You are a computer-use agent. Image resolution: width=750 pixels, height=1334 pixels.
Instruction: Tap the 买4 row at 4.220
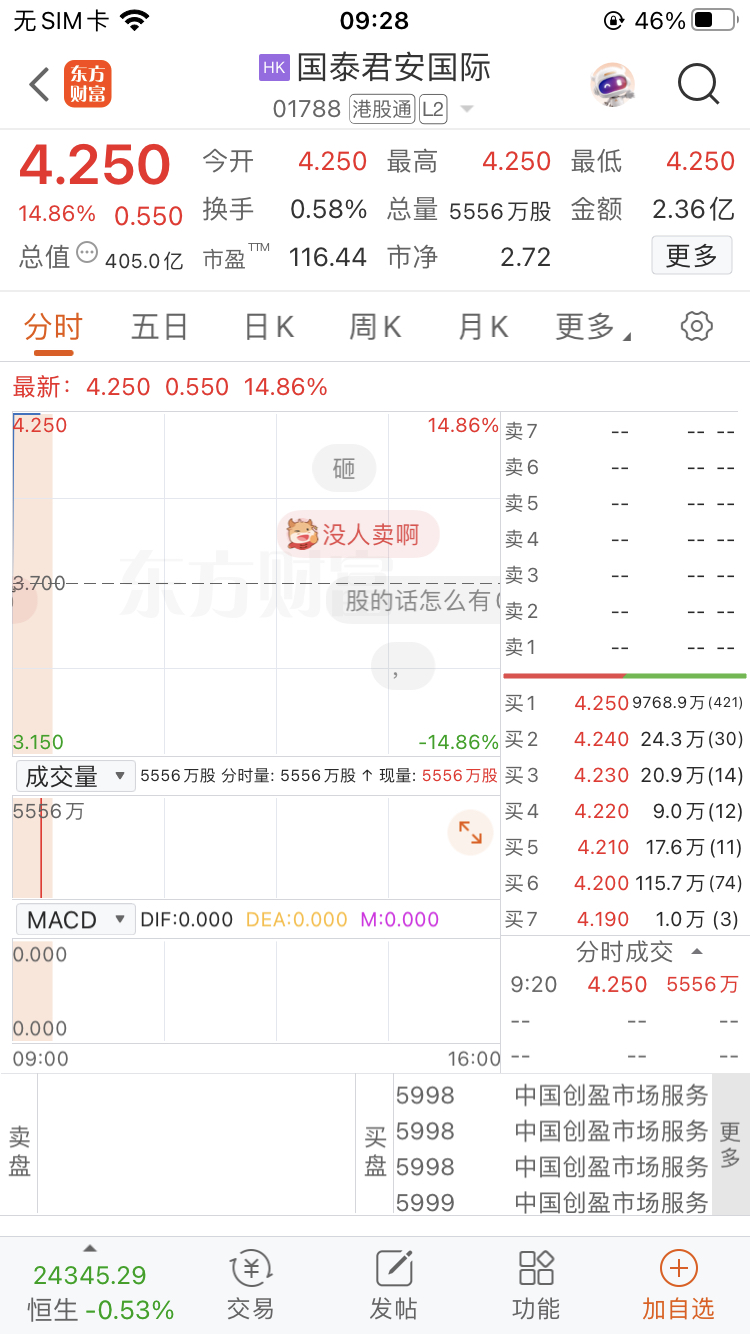coord(625,811)
